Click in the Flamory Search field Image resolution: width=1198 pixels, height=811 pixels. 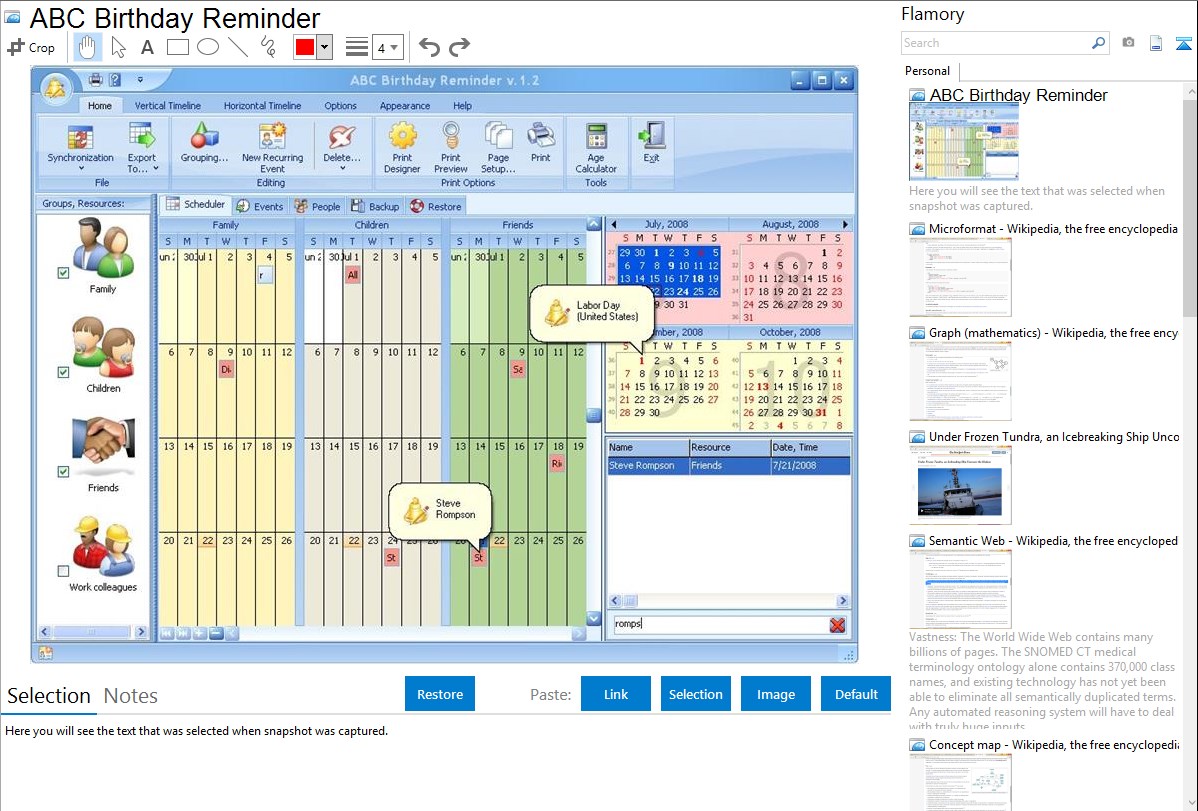click(996, 43)
